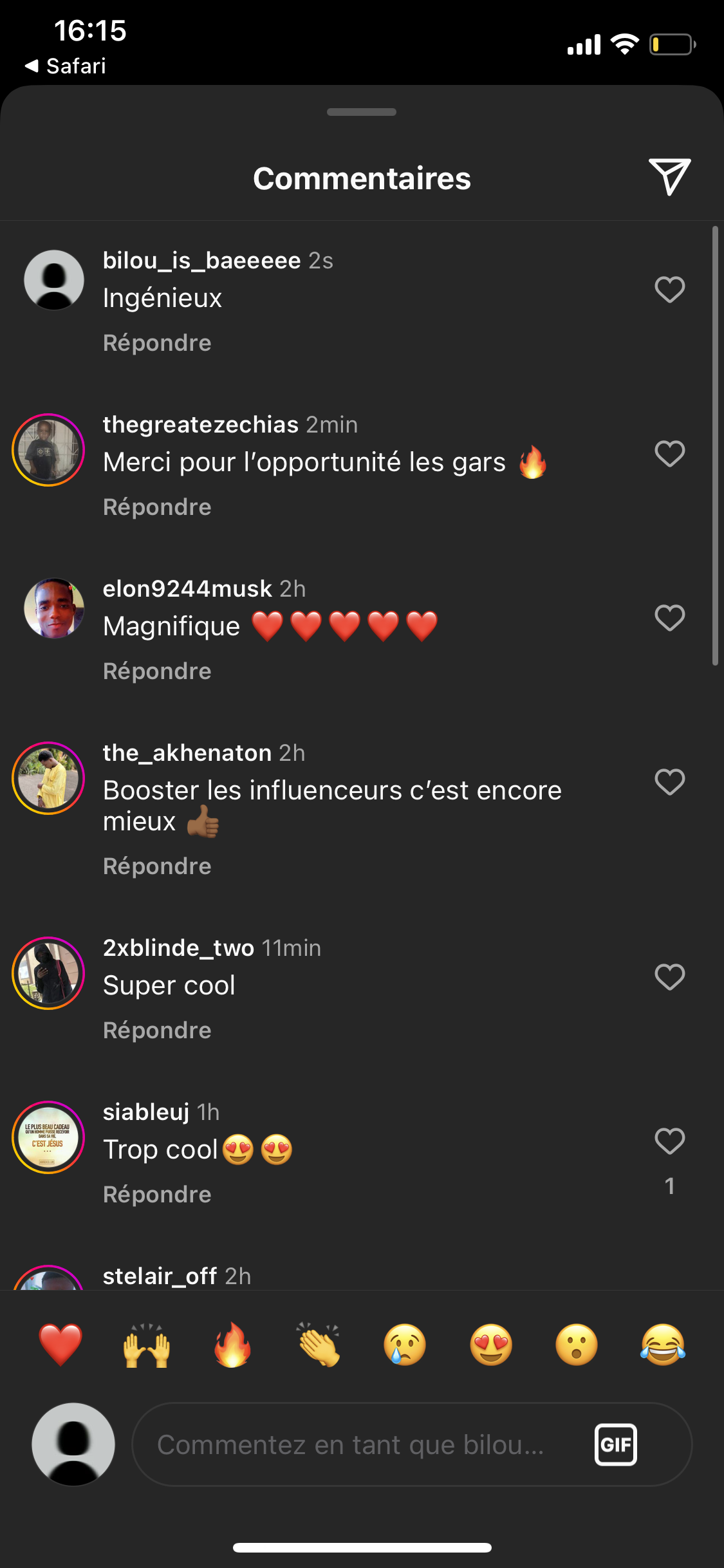
Task: Insert the fire quick emoji
Action: [232, 1345]
